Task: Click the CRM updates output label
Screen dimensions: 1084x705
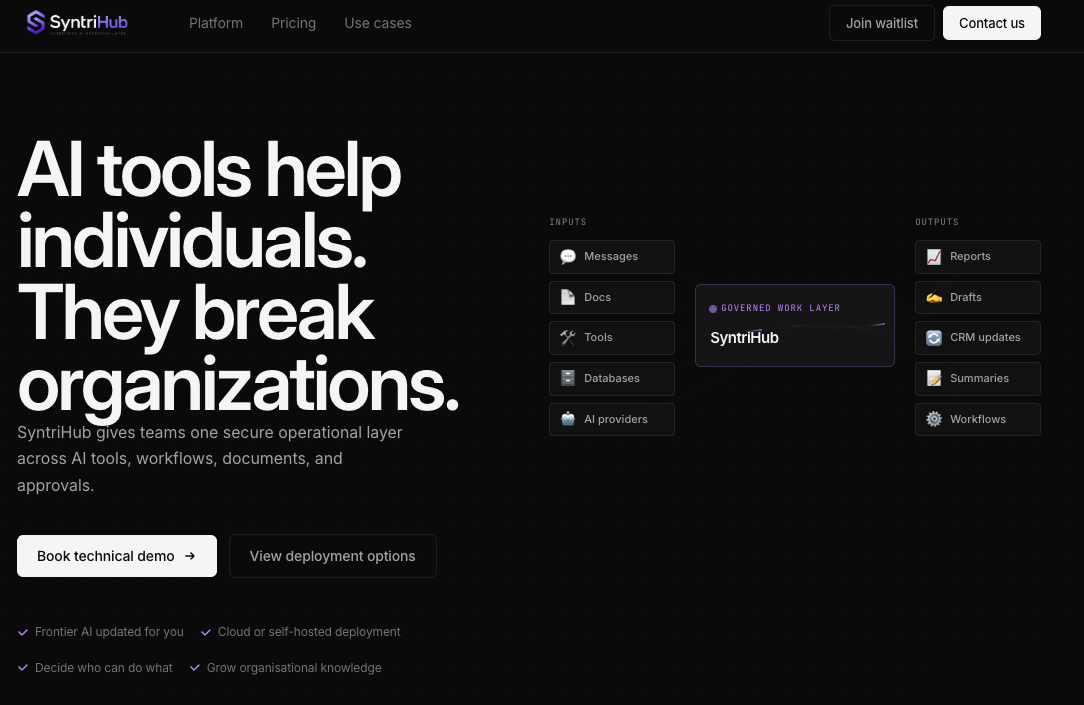Action: [x=985, y=337]
